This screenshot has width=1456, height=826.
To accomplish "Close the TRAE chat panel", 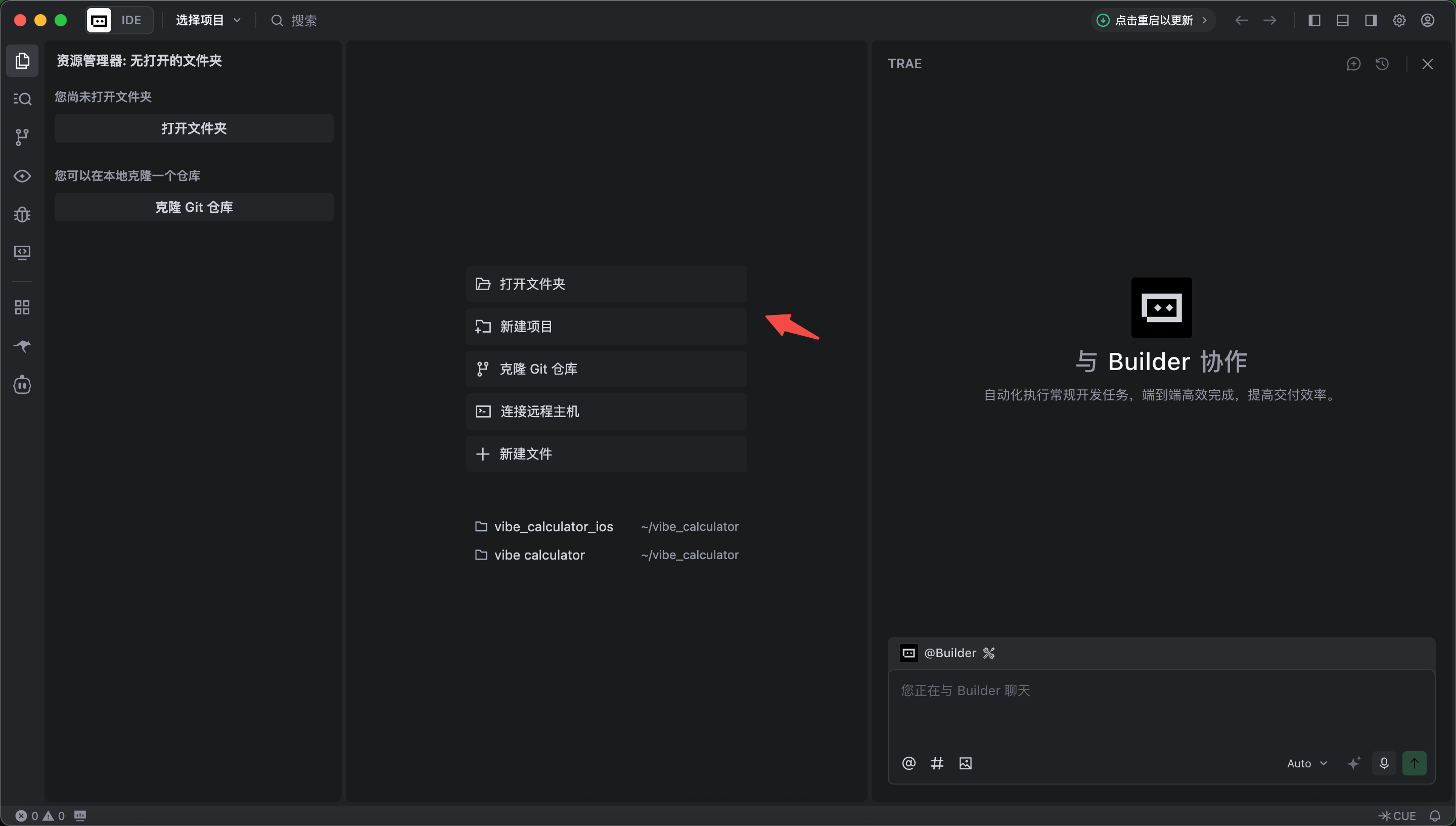I will point(1427,64).
